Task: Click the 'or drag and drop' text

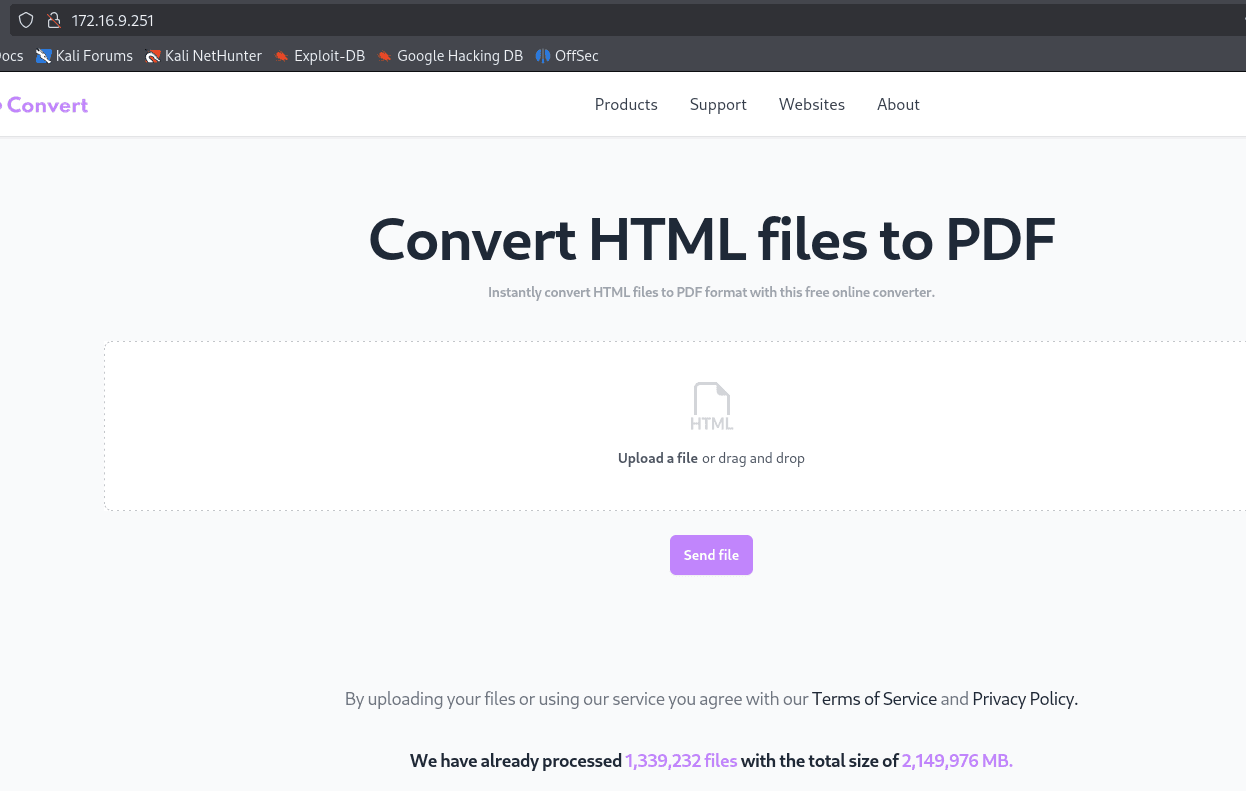Action: coord(753,458)
